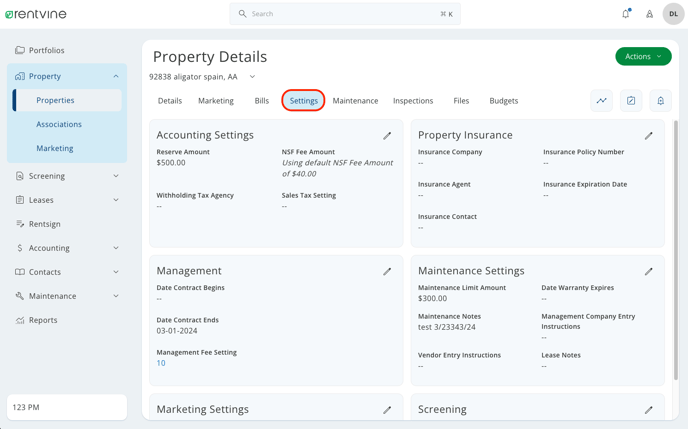Edit Screening section with the pencil icon
The image size is (688, 429).
click(x=649, y=410)
